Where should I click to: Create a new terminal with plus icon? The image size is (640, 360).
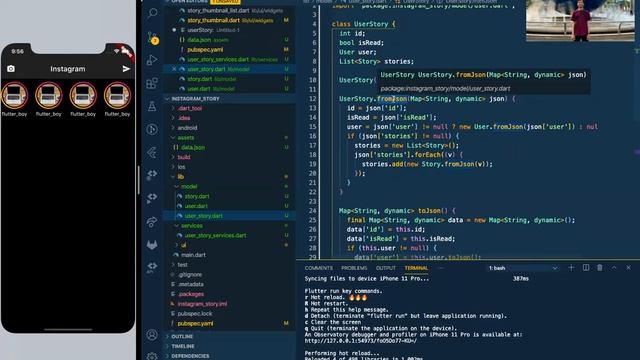pyautogui.click(x=571, y=268)
